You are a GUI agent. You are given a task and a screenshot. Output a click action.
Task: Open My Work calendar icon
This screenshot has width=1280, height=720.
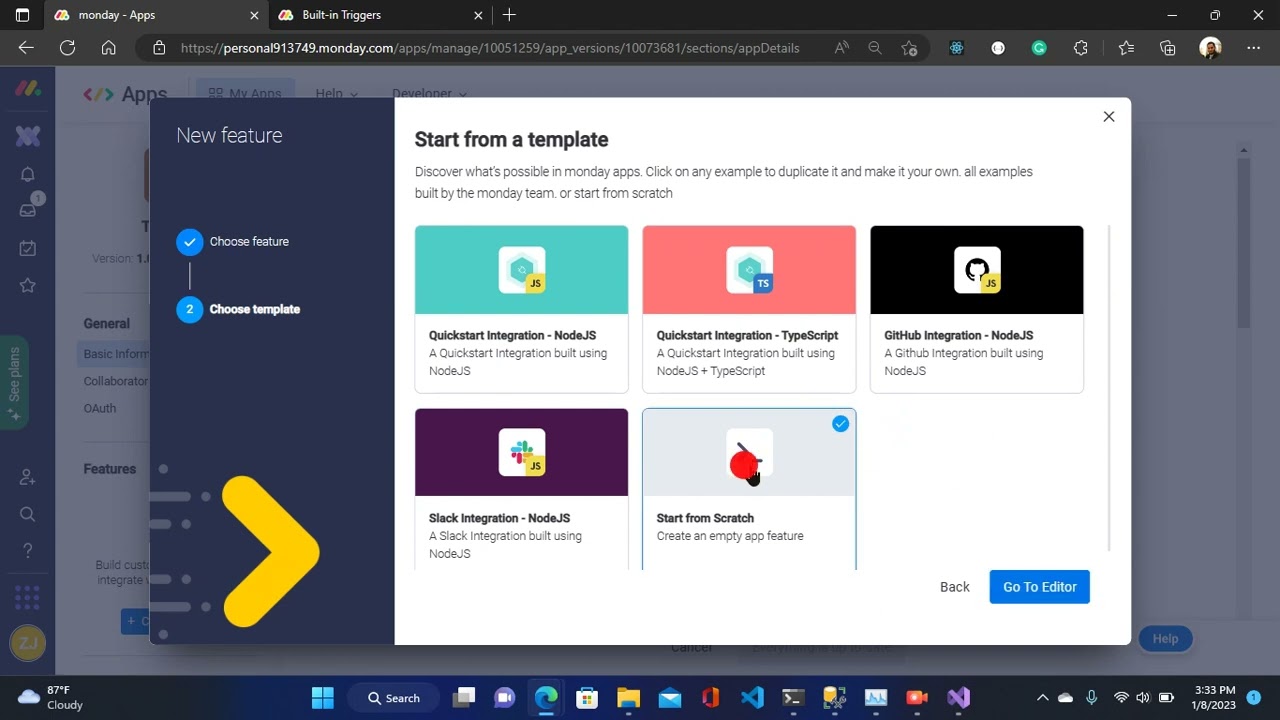tap(28, 248)
